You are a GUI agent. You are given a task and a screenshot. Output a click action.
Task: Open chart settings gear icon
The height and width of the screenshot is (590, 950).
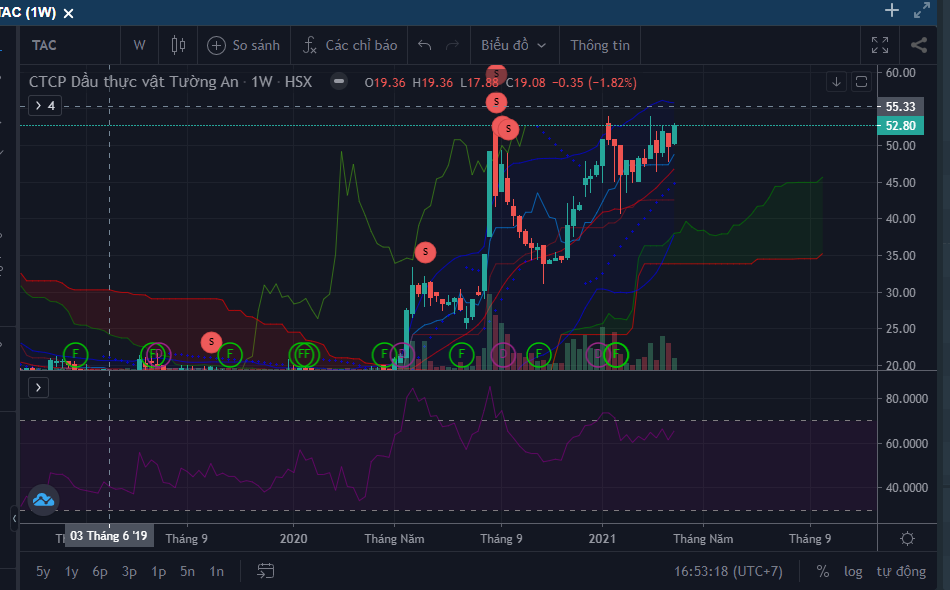pyautogui.click(x=907, y=538)
